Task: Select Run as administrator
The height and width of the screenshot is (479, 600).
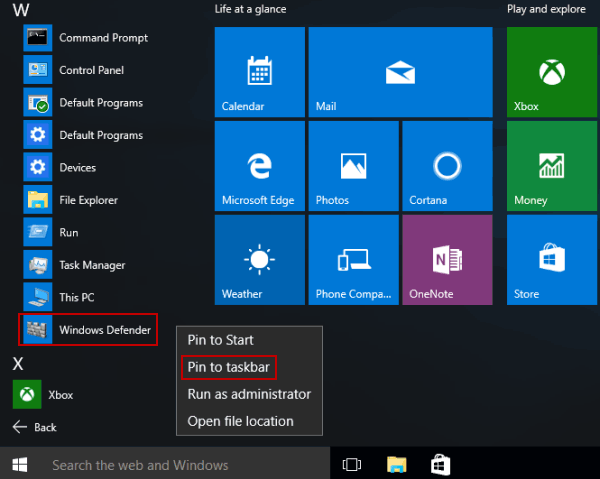Action: click(249, 394)
